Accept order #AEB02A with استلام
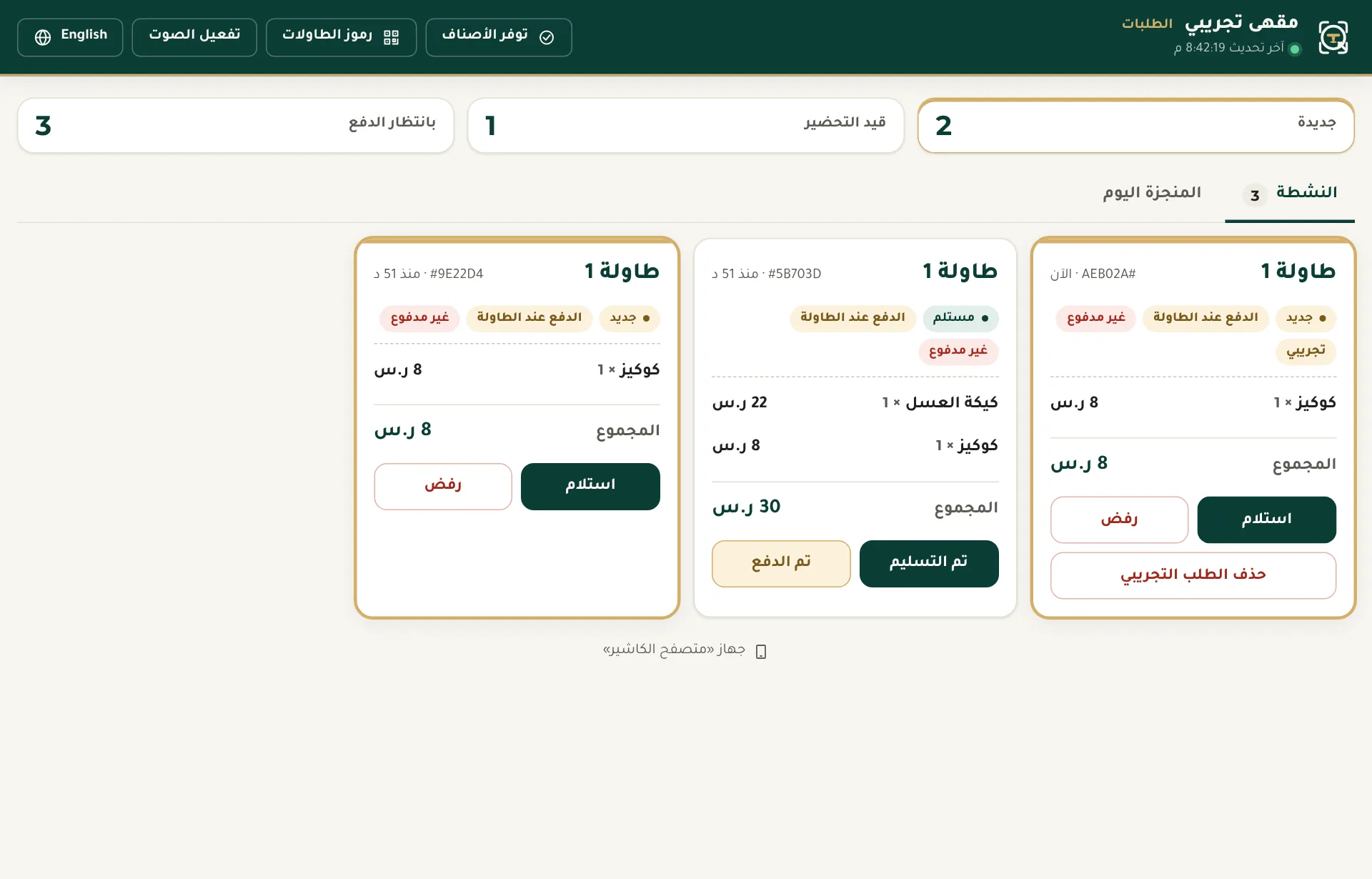The height and width of the screenshot is (879, 1372). point(1267,520)
